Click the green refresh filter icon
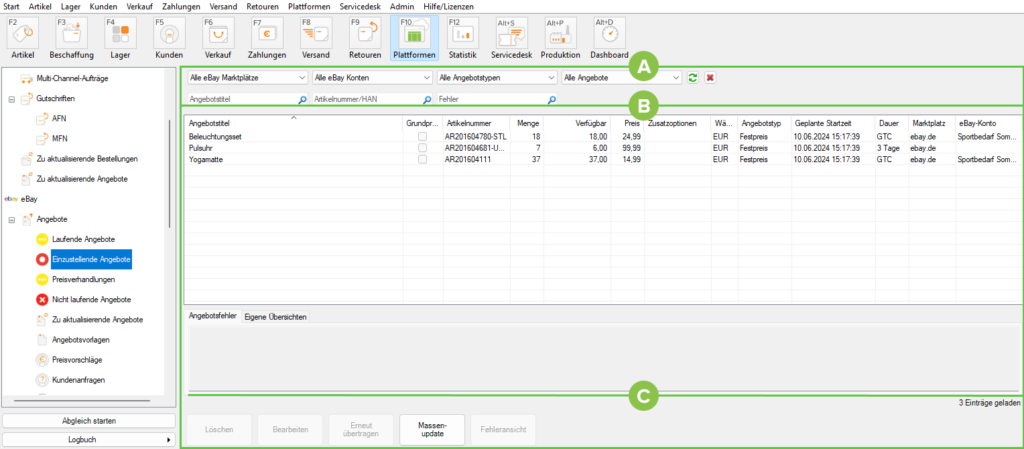 click(x=693, y=77)
